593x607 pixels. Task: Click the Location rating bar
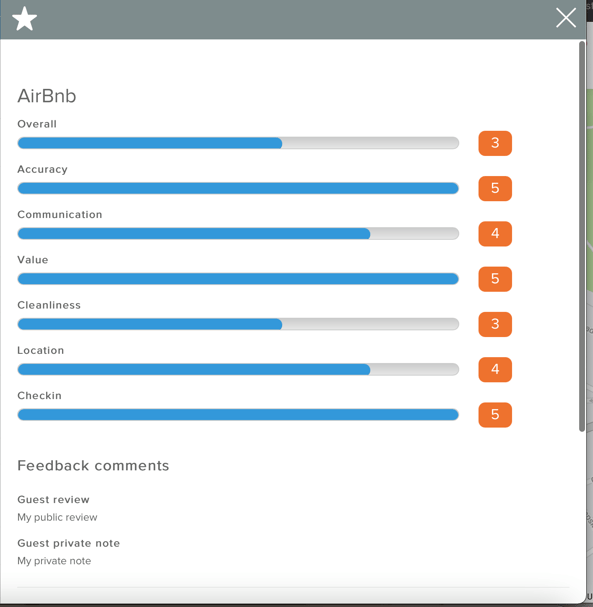(238, 369)
